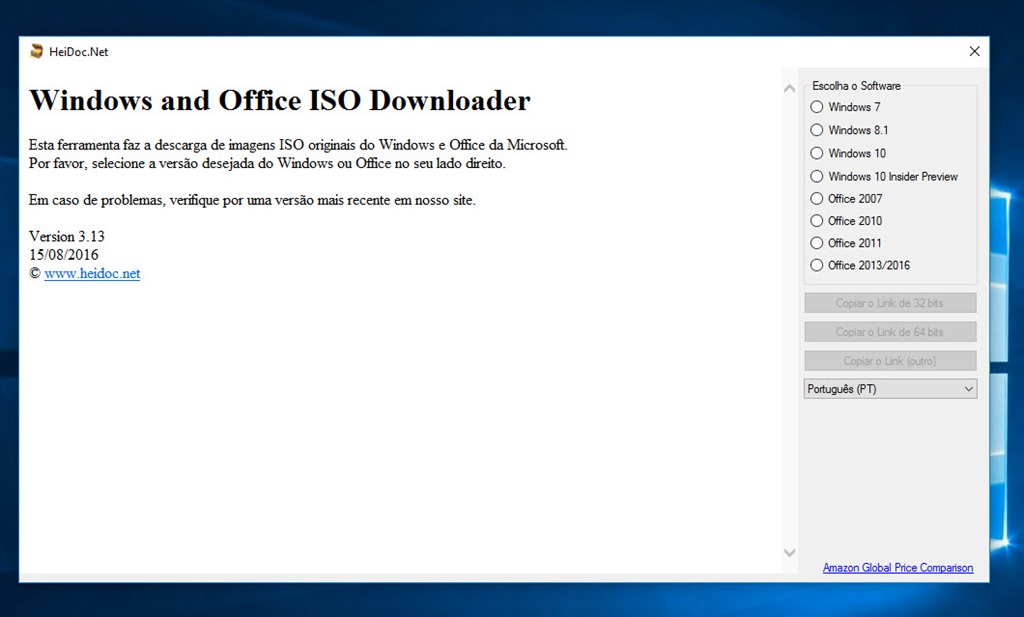Viewport: 1024px width, 617px height.
Task: Open the Amazon Global Price Comparison link
Action: pos(897,568)
